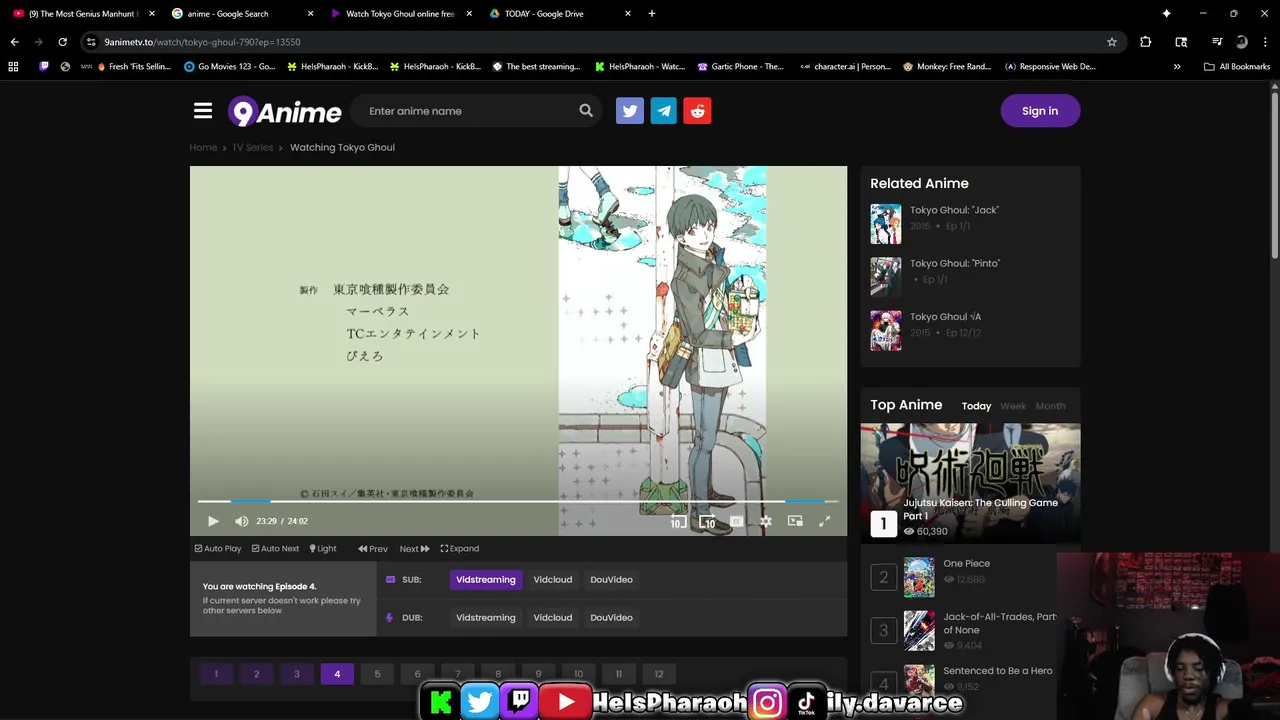
Task: Click the Gemini sparkle icon in title bar
Action: point(1166,13)
